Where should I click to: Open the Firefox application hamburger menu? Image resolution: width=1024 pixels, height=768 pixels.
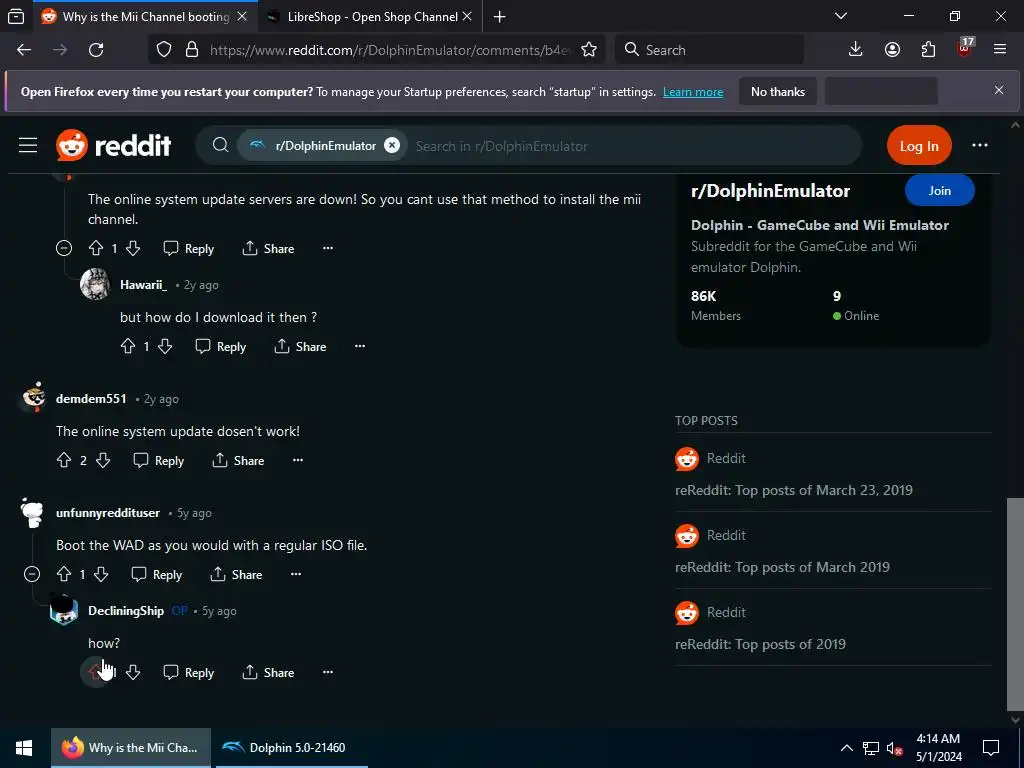click(1000, 50)
